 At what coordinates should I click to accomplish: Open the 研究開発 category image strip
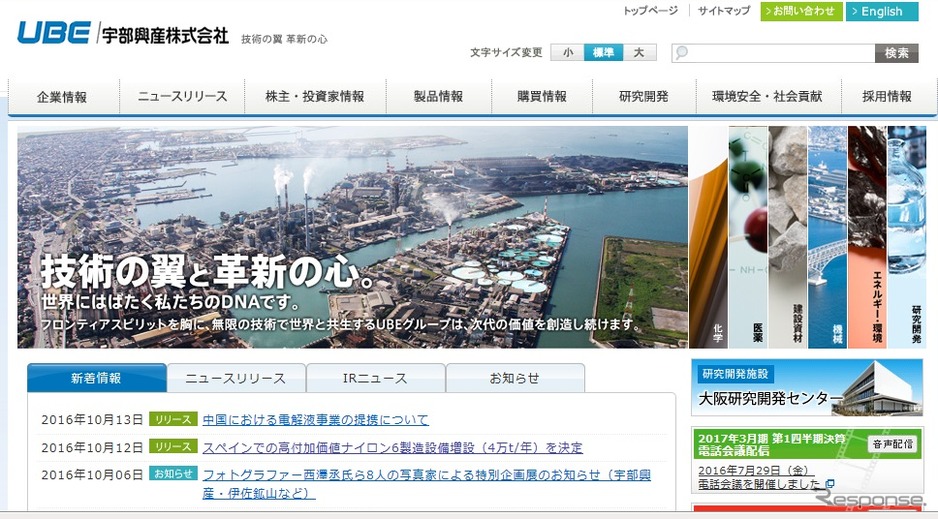coord(907,236)
